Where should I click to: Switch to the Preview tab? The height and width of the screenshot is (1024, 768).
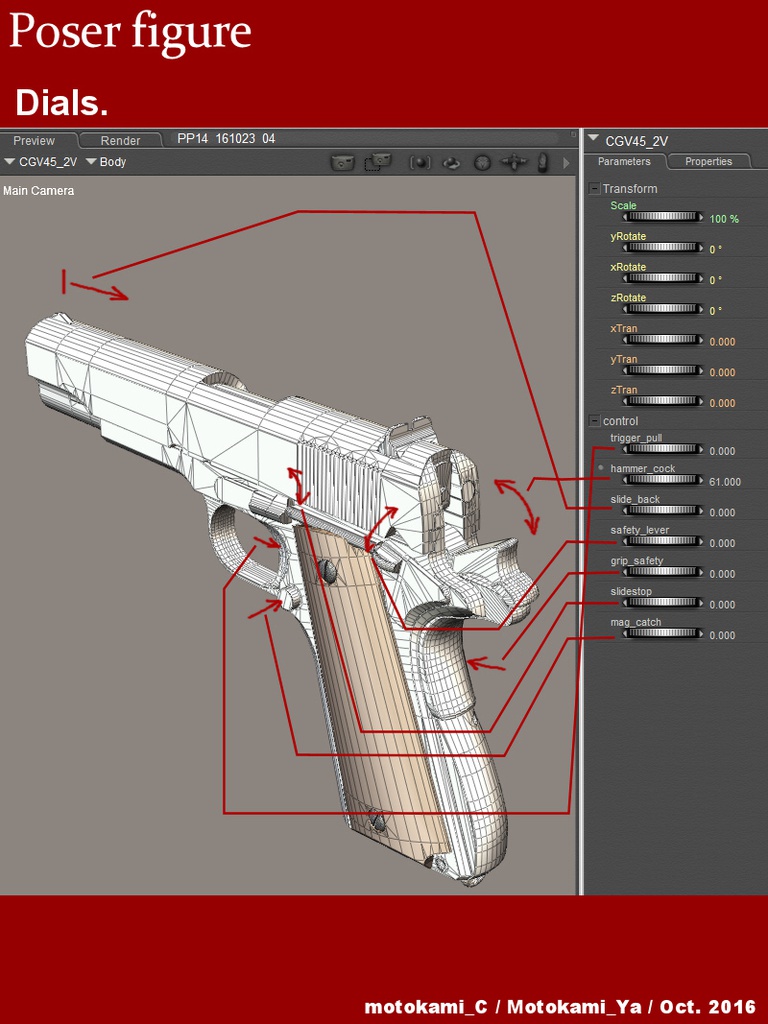[35, 140]
